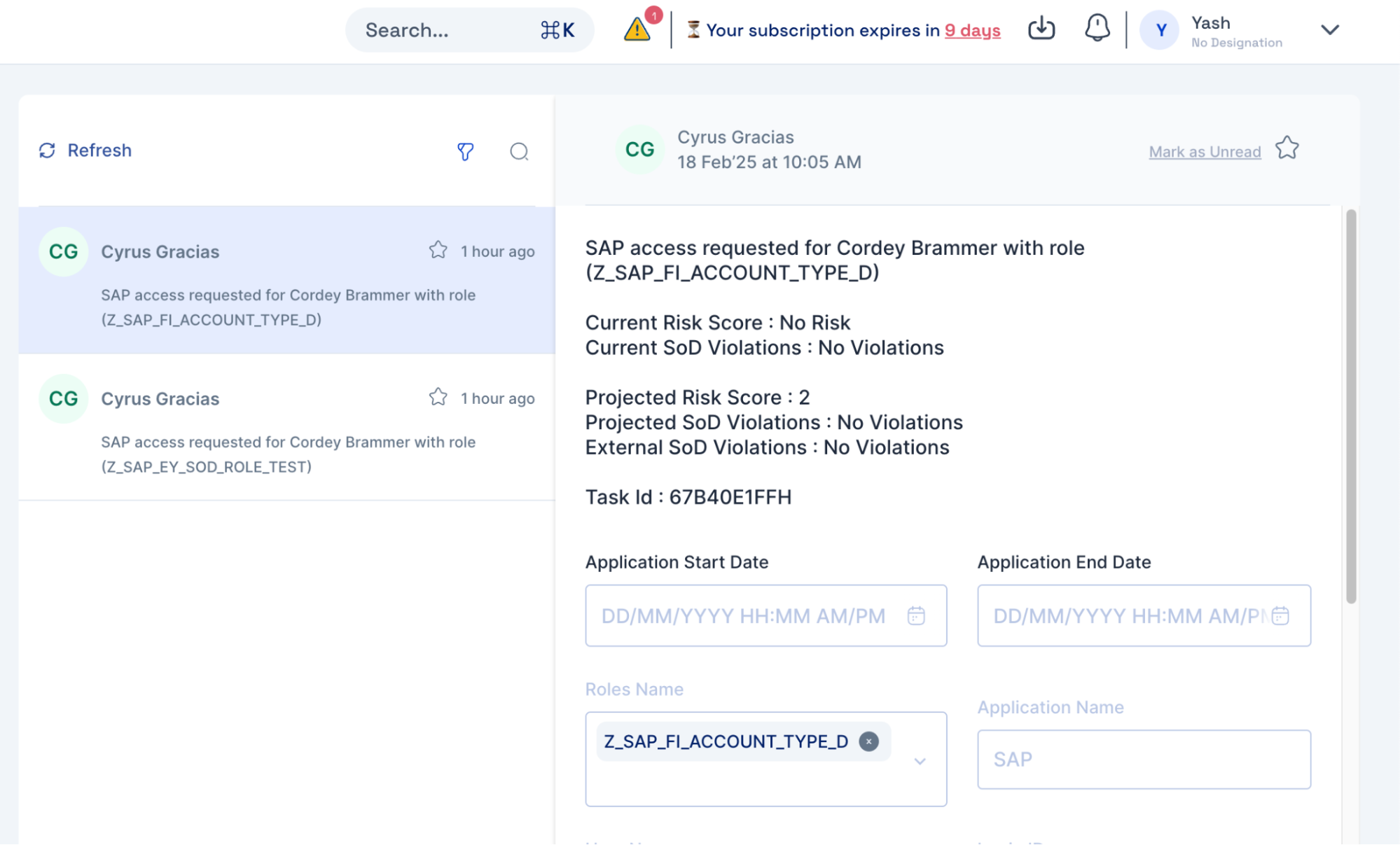Image resolution: width=1400 pixels, height=845 pixels.
Task: Remove Z_SAP_FI_ACCOUNT_TYPE_D role chip
Action: click(868, 741)
